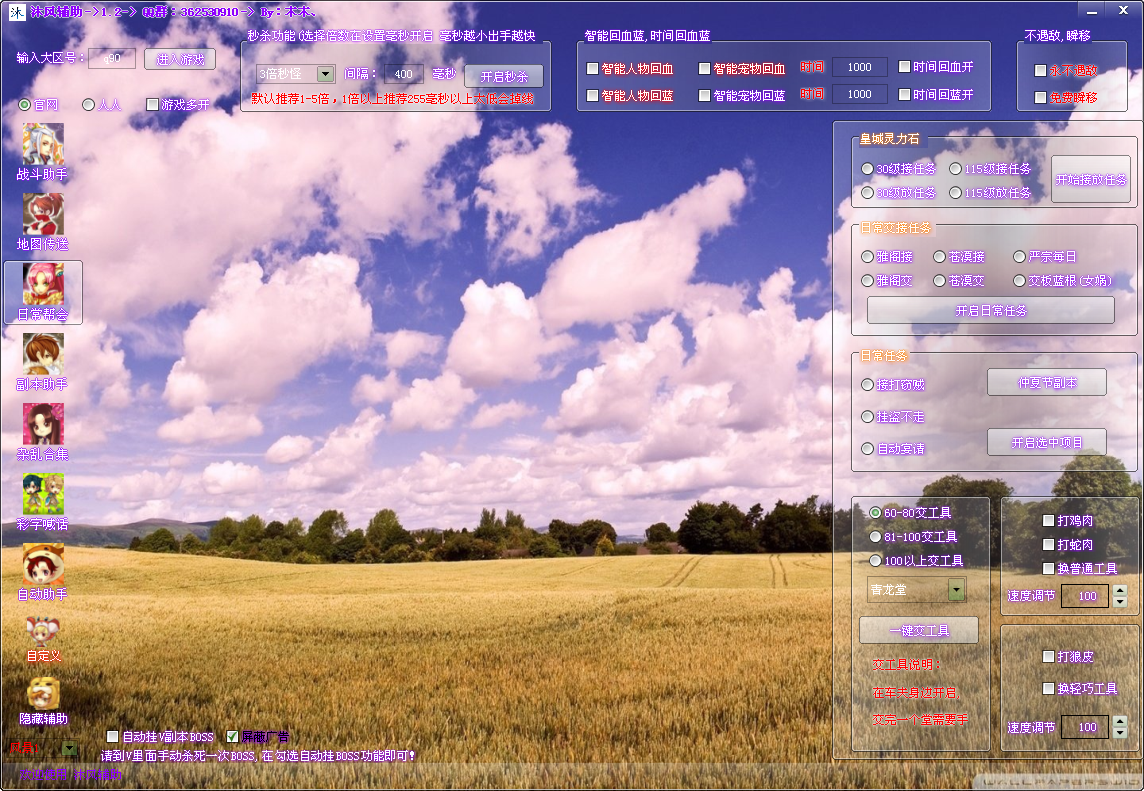Click the 一键交工具 button
The height and width of the screenshot is (791, 1144).
coord(919,630)
